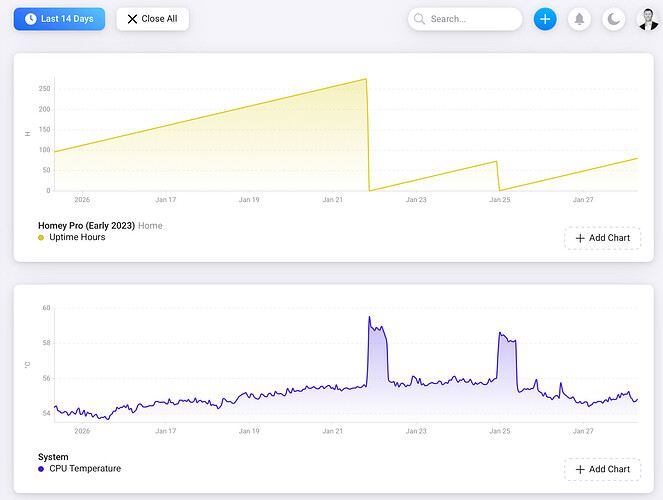663x500 pixels.
Task: Toggle the CPU Temperature series label
Action: tap(85, 468)
